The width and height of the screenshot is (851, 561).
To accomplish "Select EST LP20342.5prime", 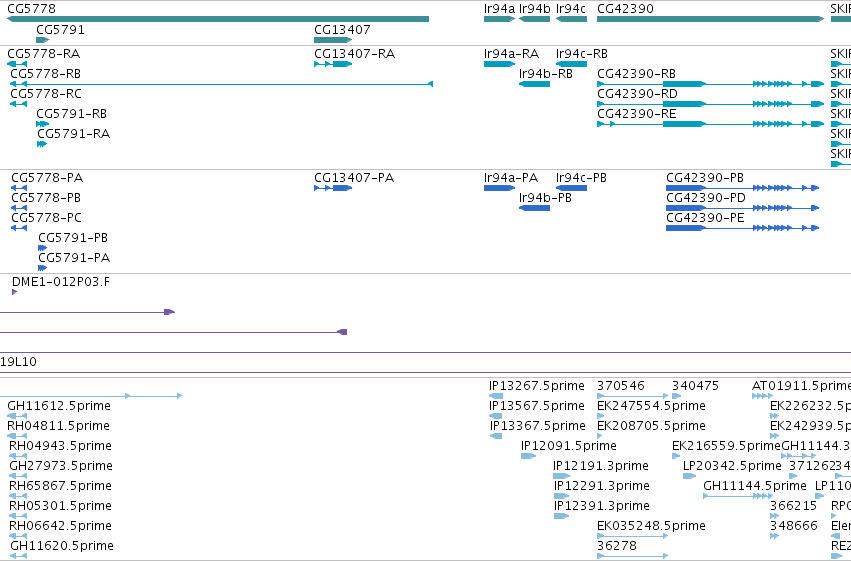I will 732,466.
